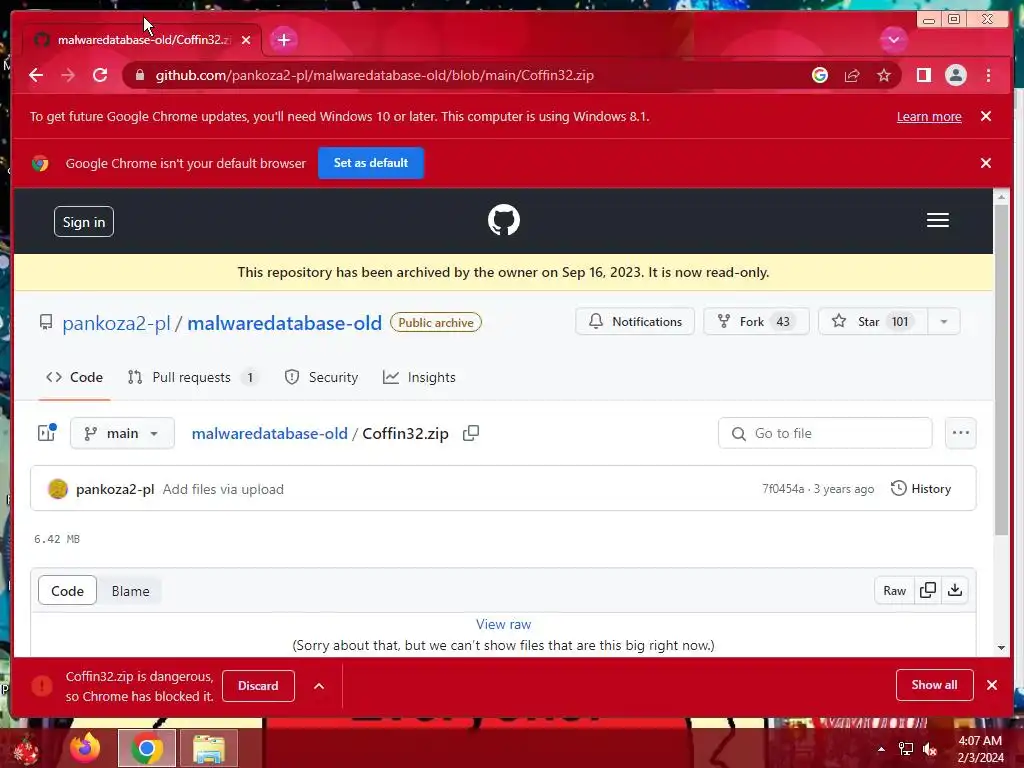Close the downloads bar
Image resolution: width=1024 pixels, height=768 pixels.
click(992, 684)
